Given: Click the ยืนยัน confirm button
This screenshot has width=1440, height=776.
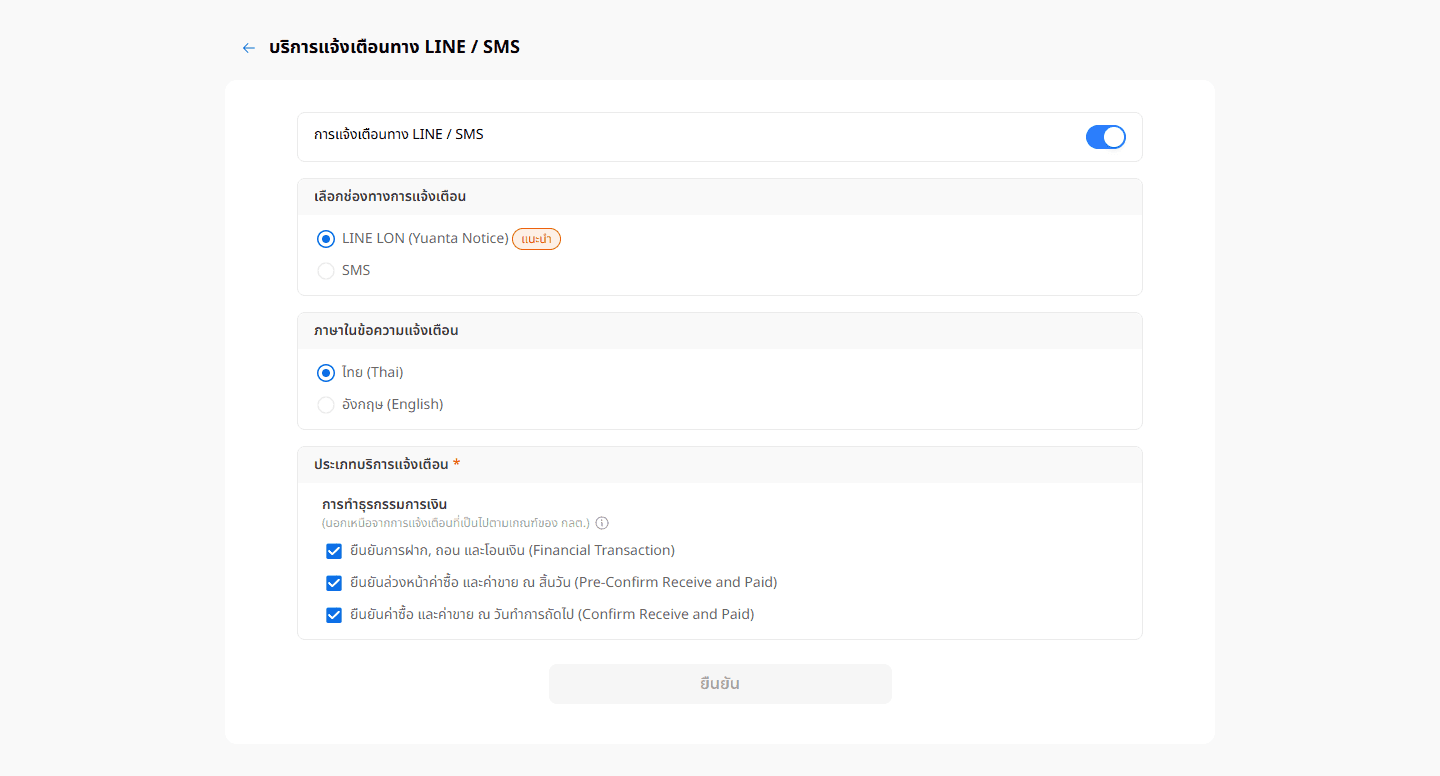Looking at the screenshot, I should coord(720,684).
